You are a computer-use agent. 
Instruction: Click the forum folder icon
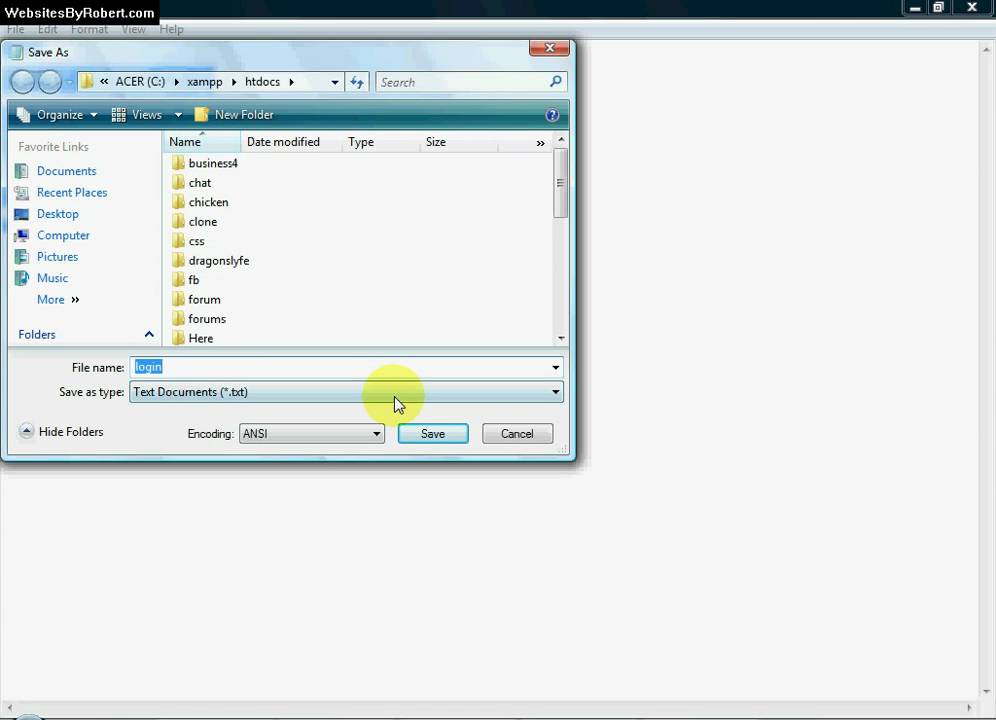coord(178,299)
